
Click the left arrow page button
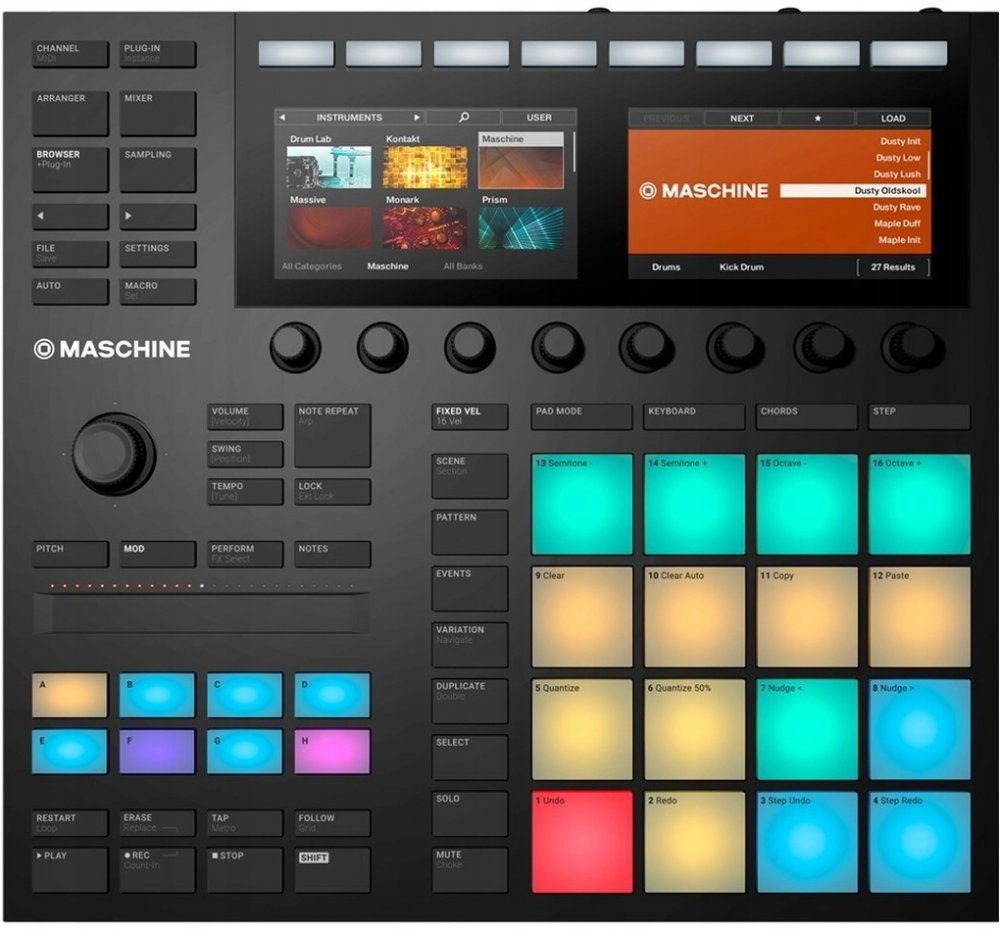70,216
